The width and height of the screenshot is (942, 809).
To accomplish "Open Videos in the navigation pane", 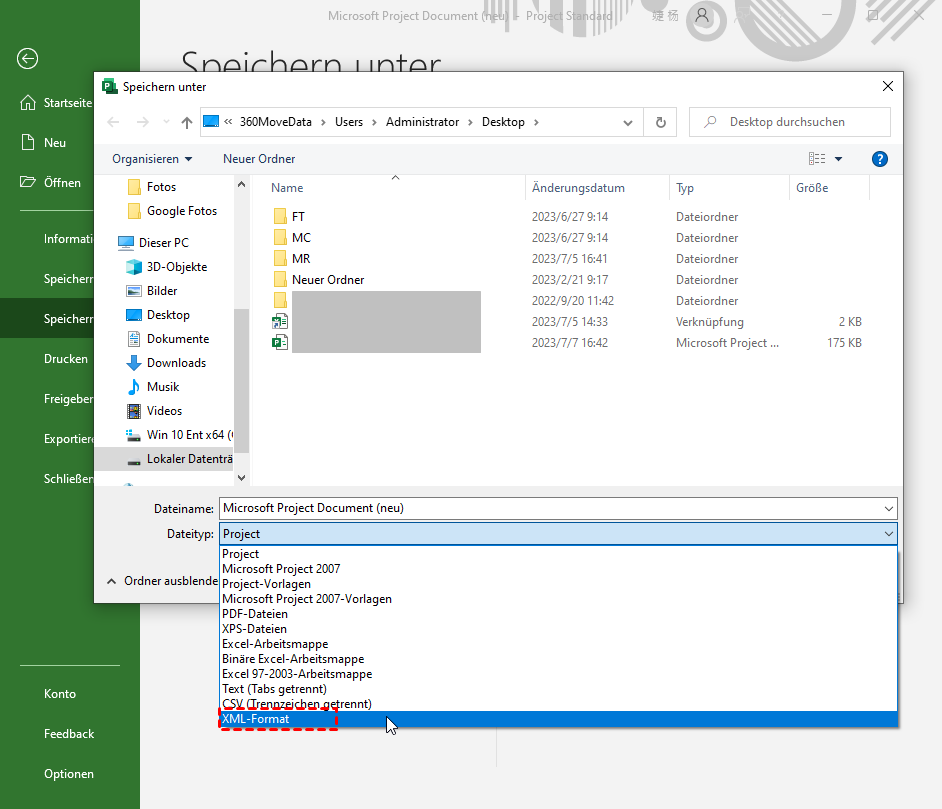I will click(154, 411).
